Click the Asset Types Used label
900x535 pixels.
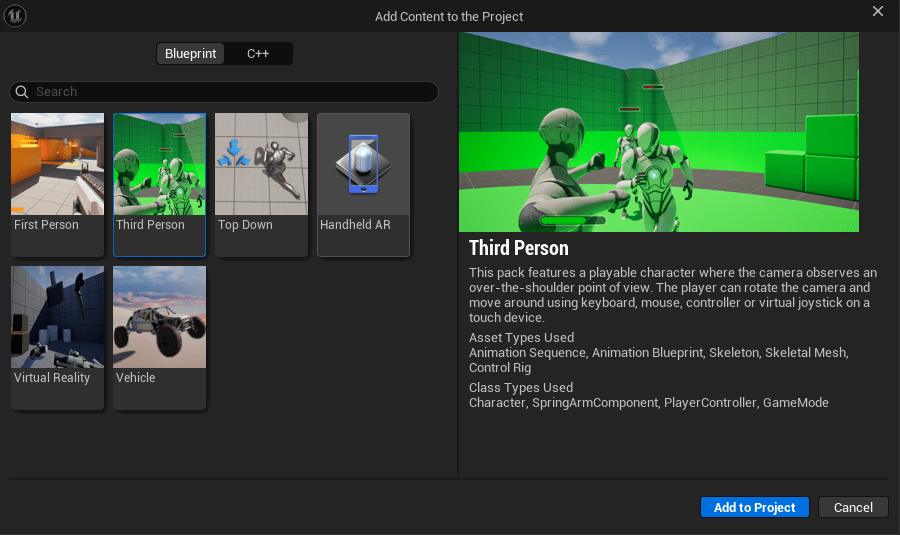pyautogui.click(x=521, y=338)
